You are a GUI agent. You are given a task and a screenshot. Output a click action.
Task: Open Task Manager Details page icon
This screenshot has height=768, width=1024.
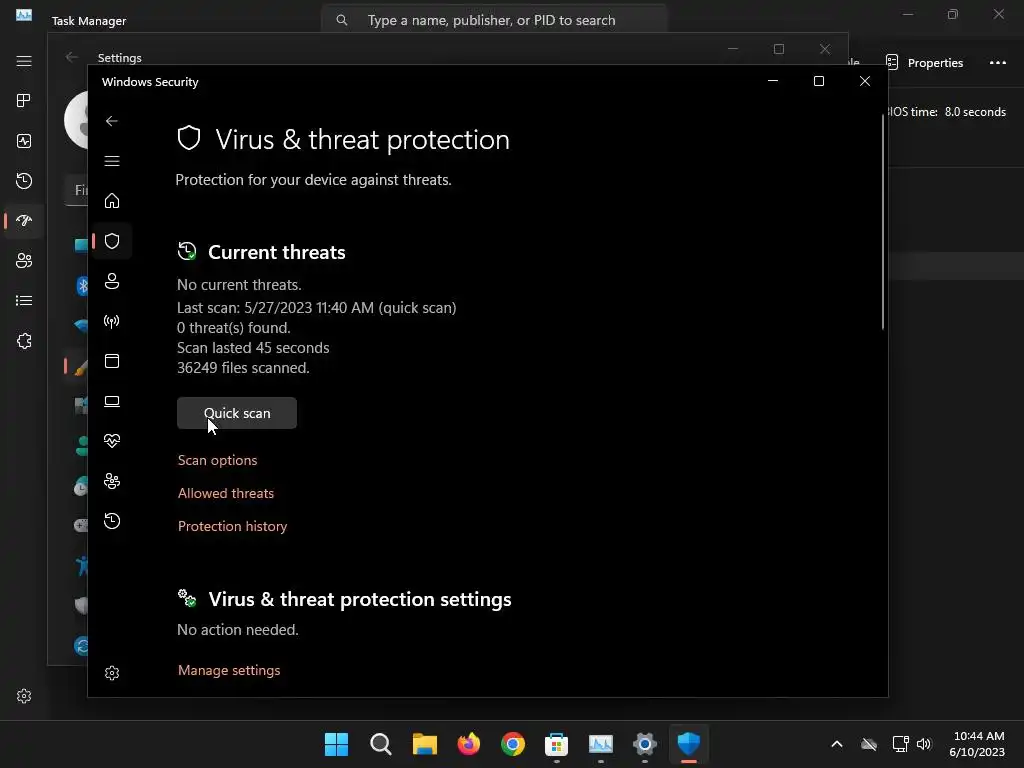[x=24, y=300]
